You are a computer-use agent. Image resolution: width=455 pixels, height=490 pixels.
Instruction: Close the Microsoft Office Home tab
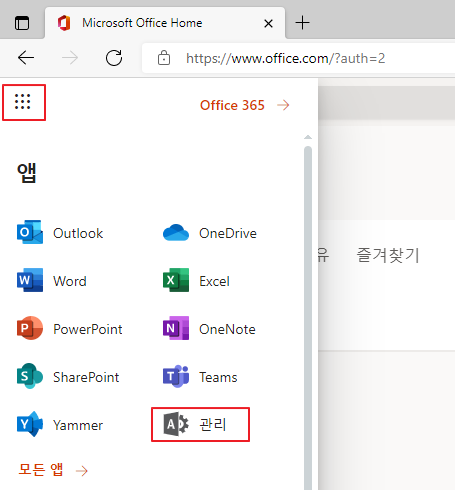coord(268,23)
